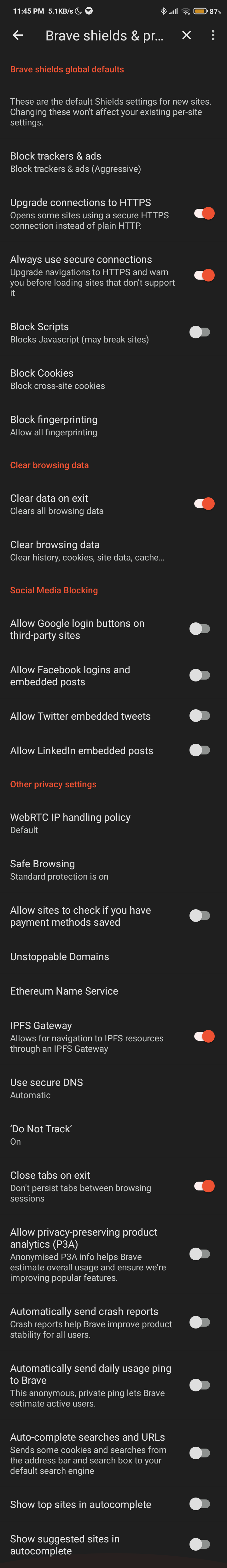Toggle Automatically send crash reports
Viewport: 227px width, 1568px height.
[x=200, y=1322]
